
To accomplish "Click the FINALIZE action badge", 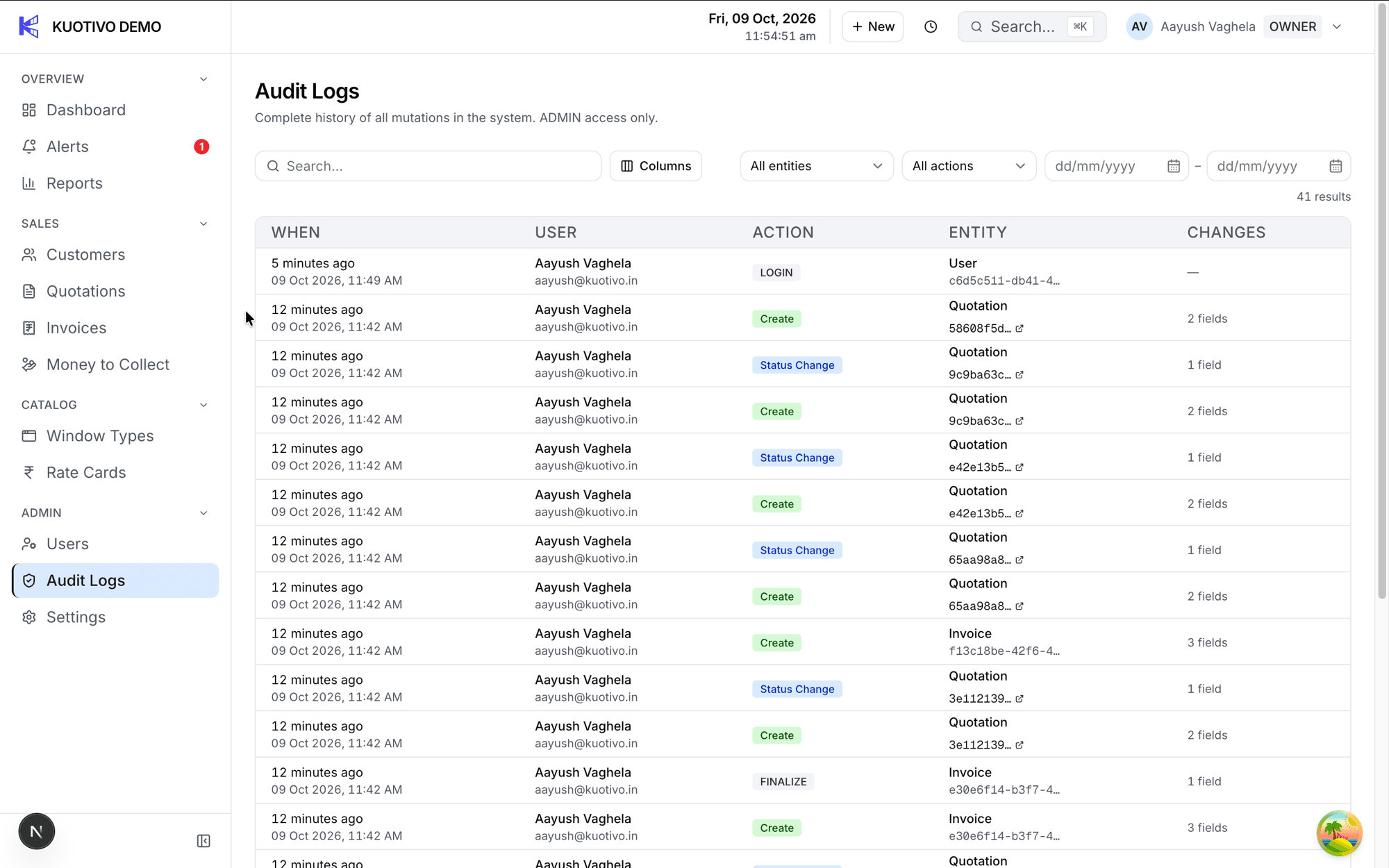I will coord(783,781).
